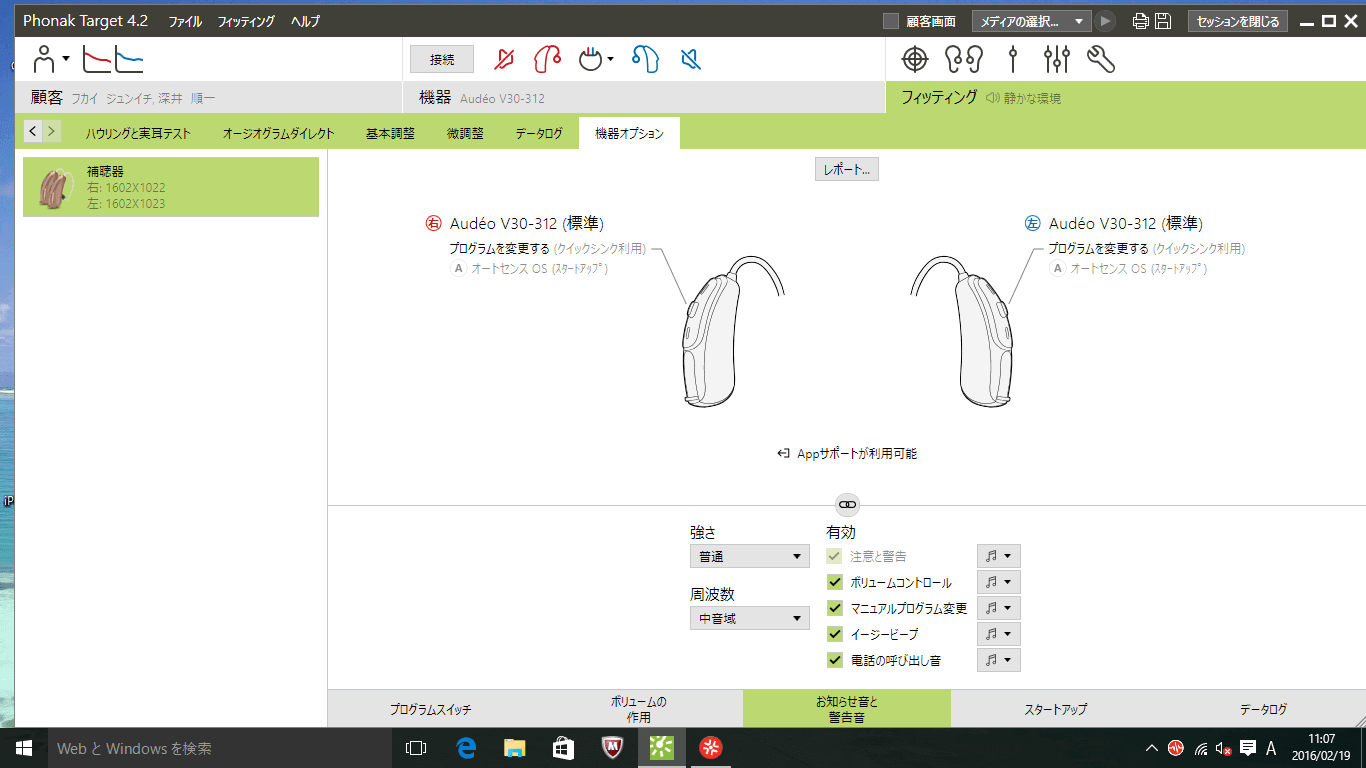1366x768 pixels.
Task: Click the media play button
Action: pos(1105,21)
